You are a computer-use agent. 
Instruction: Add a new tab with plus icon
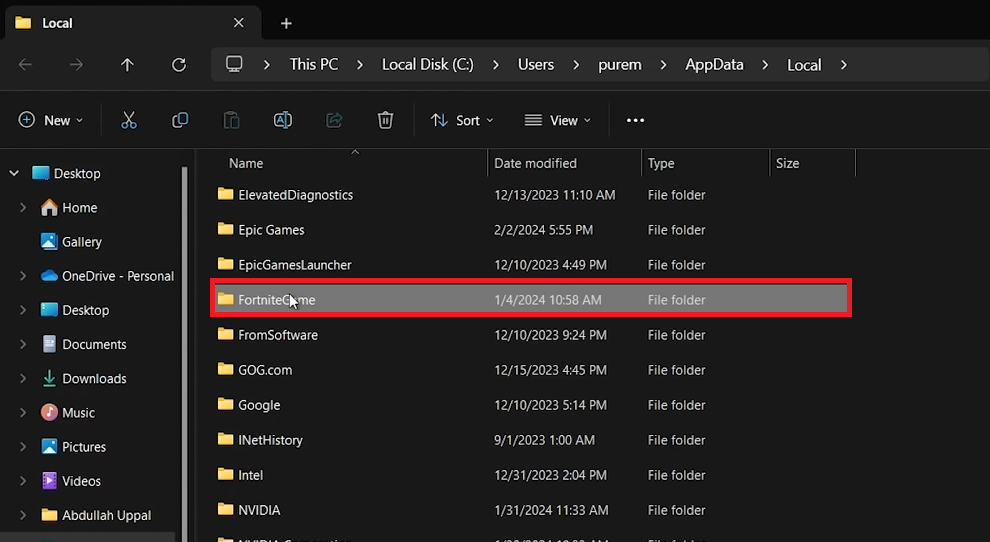click(286, 23)
